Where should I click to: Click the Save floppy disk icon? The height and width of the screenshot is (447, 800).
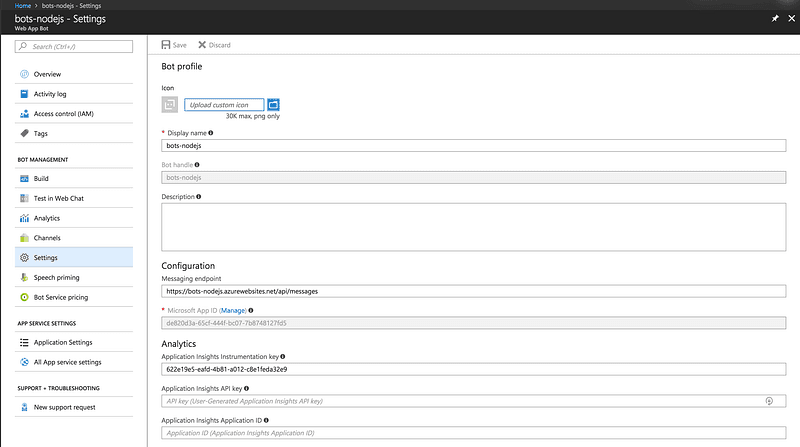tap(166, 45)
